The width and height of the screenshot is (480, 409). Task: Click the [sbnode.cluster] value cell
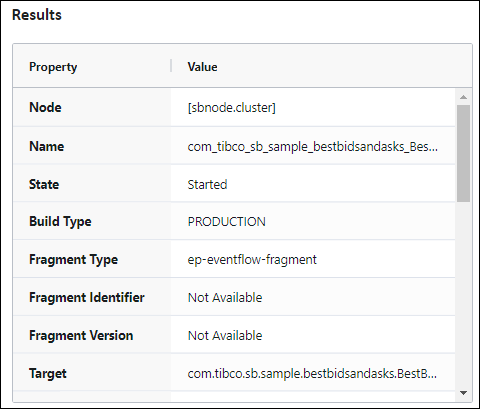[x=313, y=107]
